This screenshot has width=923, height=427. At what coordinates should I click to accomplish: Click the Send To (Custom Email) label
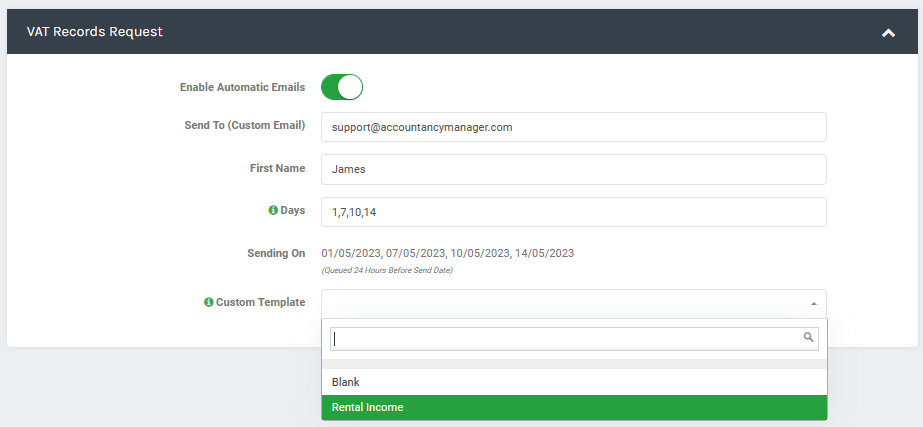[245, 125]
